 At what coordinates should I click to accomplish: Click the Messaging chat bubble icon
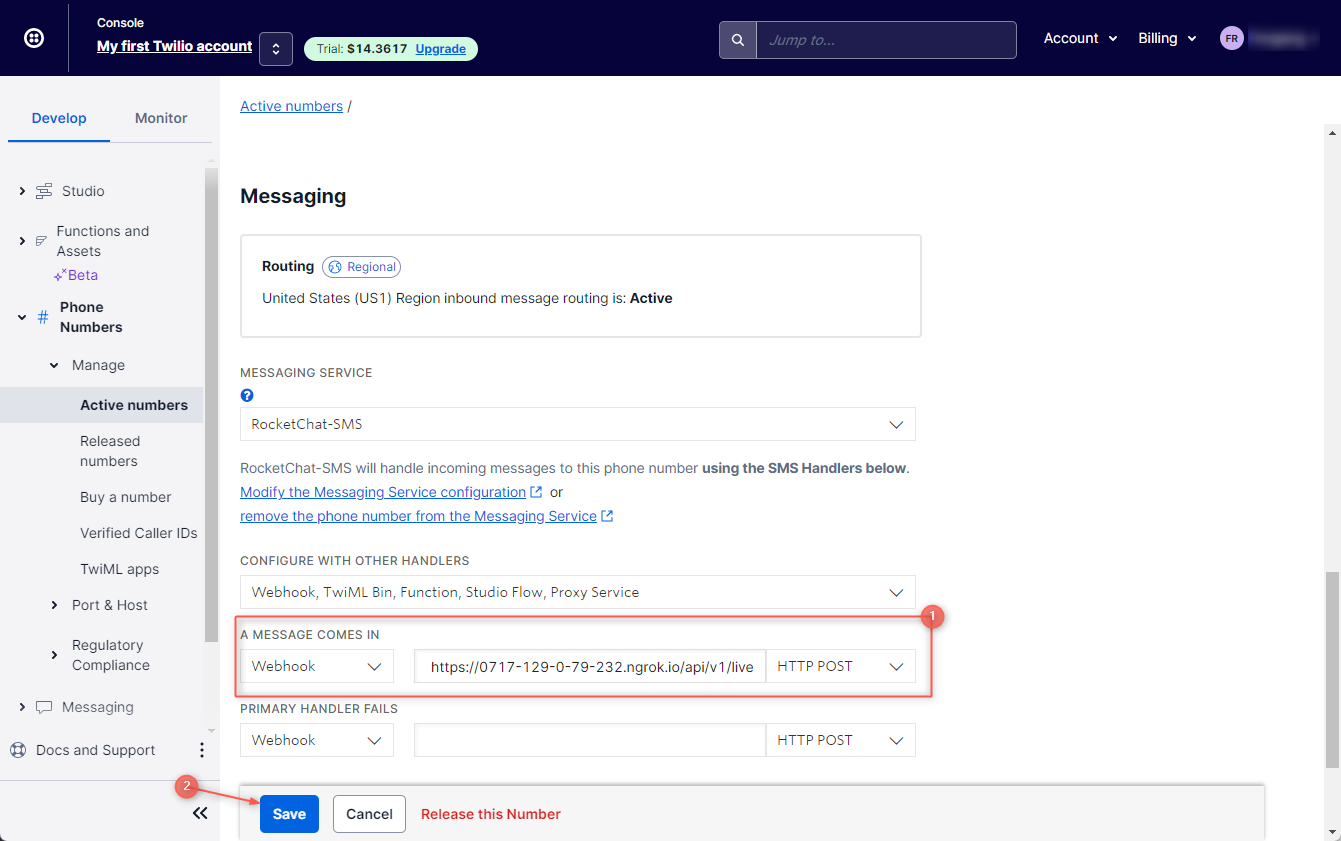point(44,707)
